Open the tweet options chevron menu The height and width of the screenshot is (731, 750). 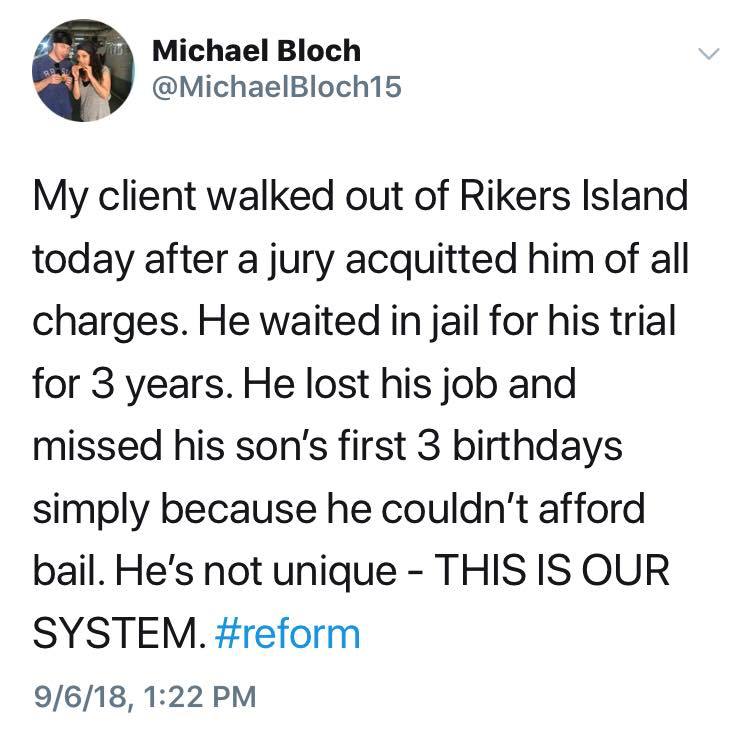(x=708, y=53)
